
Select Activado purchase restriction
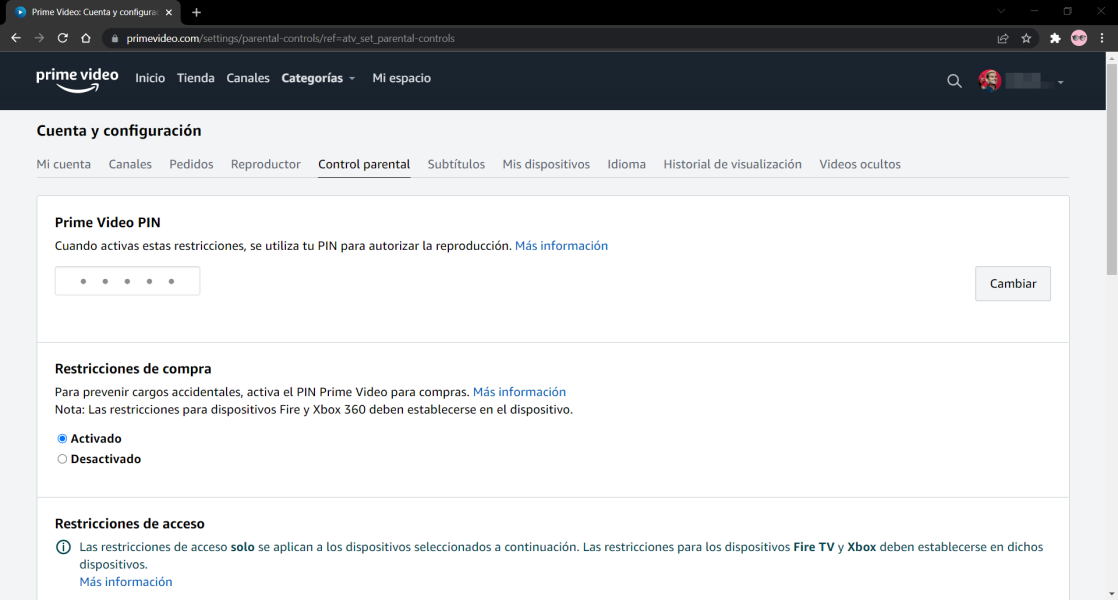tap(62, 438)
